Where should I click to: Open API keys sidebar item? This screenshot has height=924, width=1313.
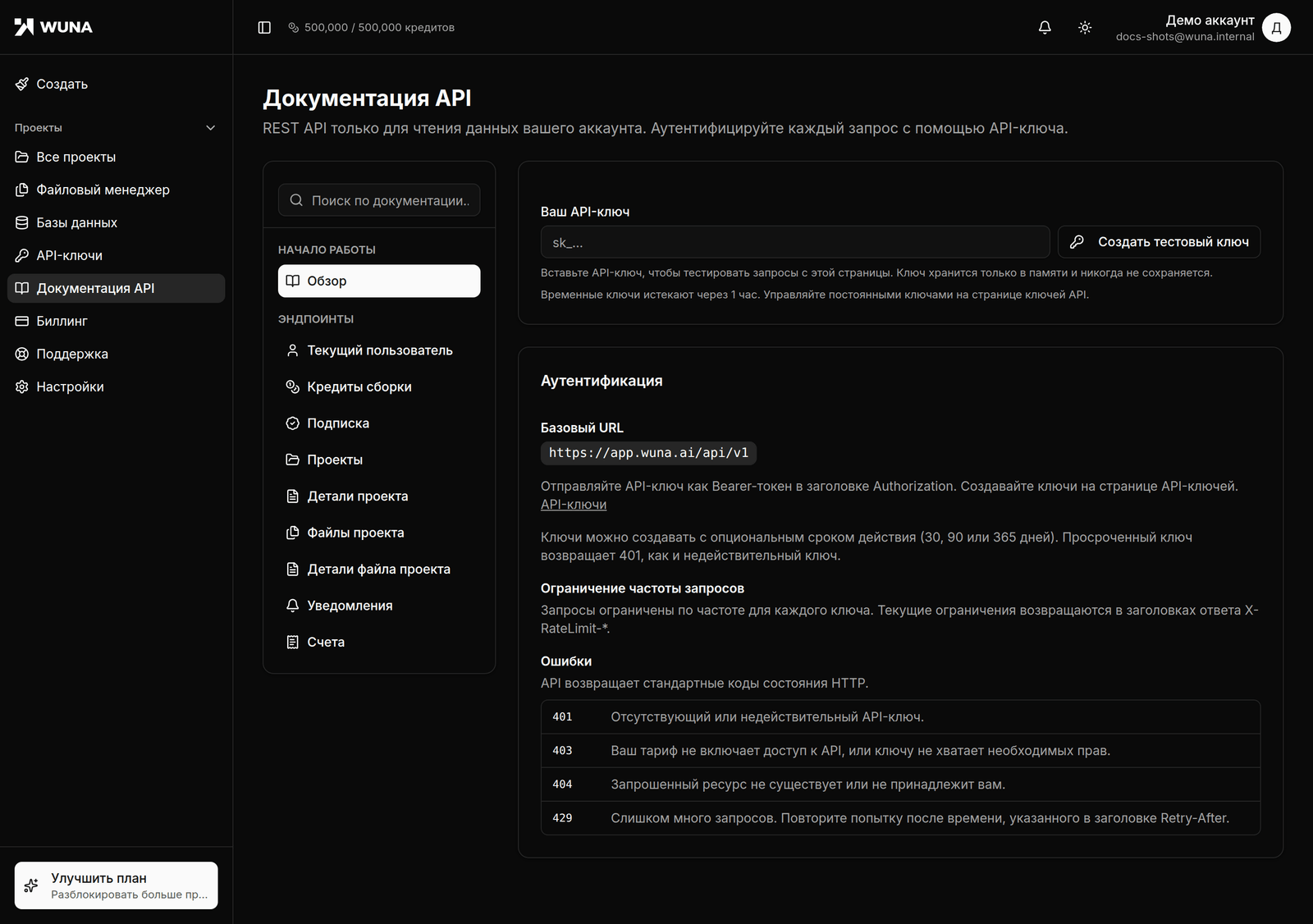pyautogui.click(x=116, y=255)
